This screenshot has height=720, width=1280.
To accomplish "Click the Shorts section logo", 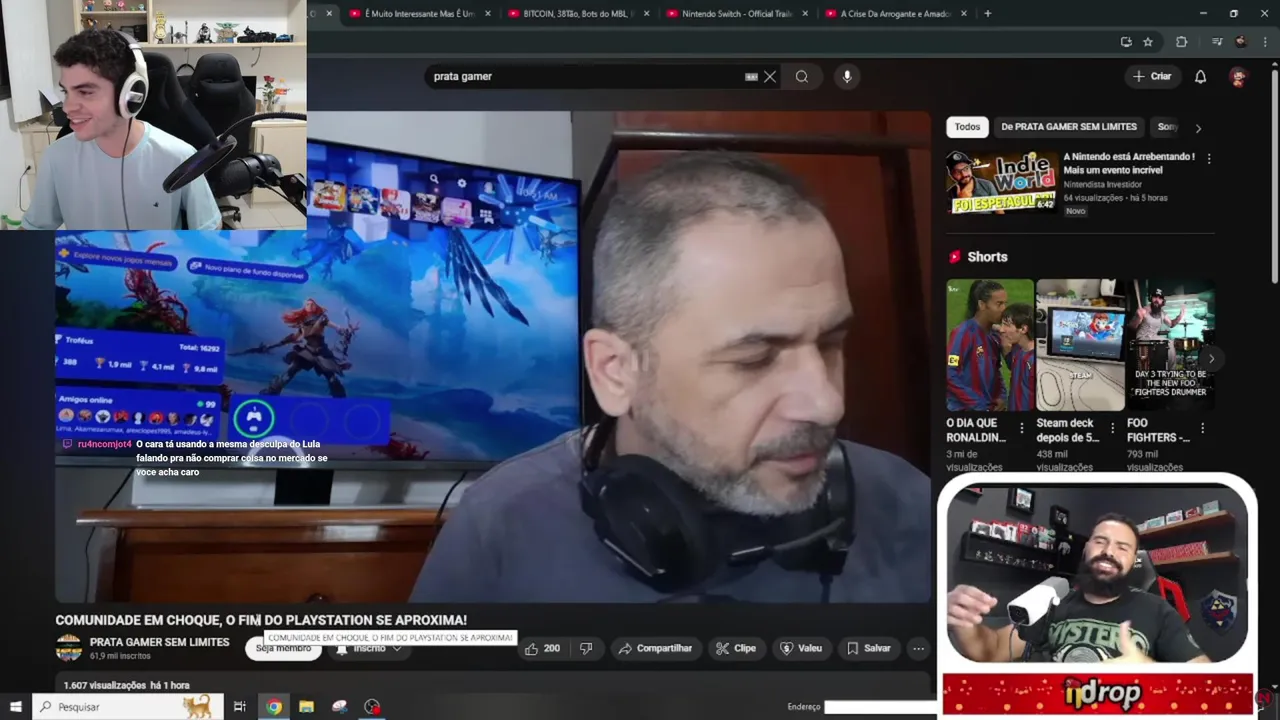I will pos(955,257).
